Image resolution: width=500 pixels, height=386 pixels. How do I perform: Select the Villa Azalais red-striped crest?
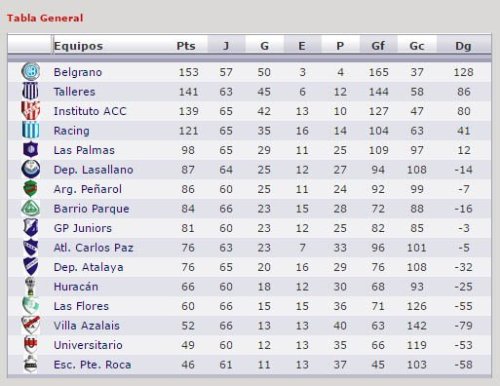[x=30, y=325]
